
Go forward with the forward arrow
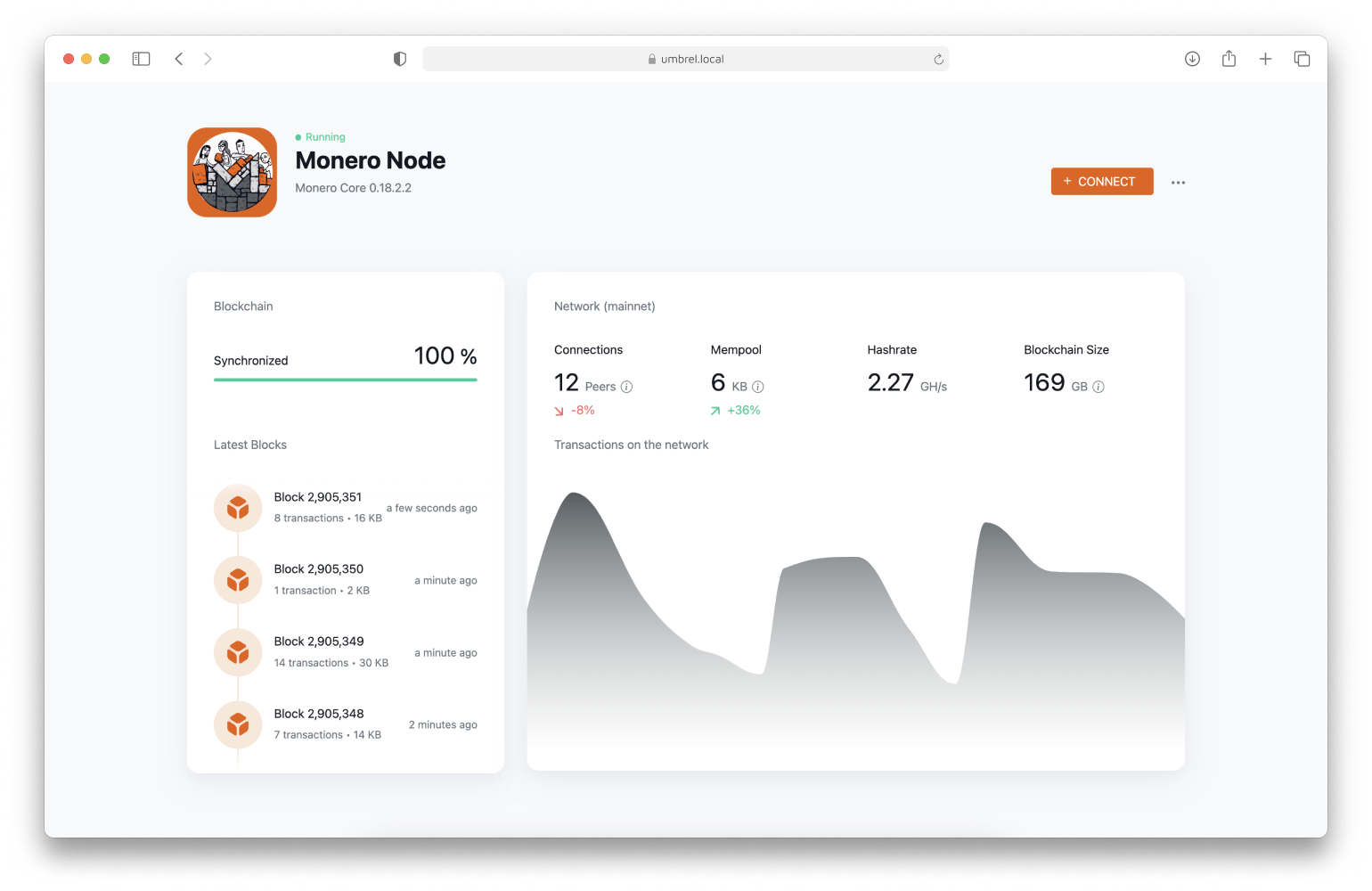[208, 59]
